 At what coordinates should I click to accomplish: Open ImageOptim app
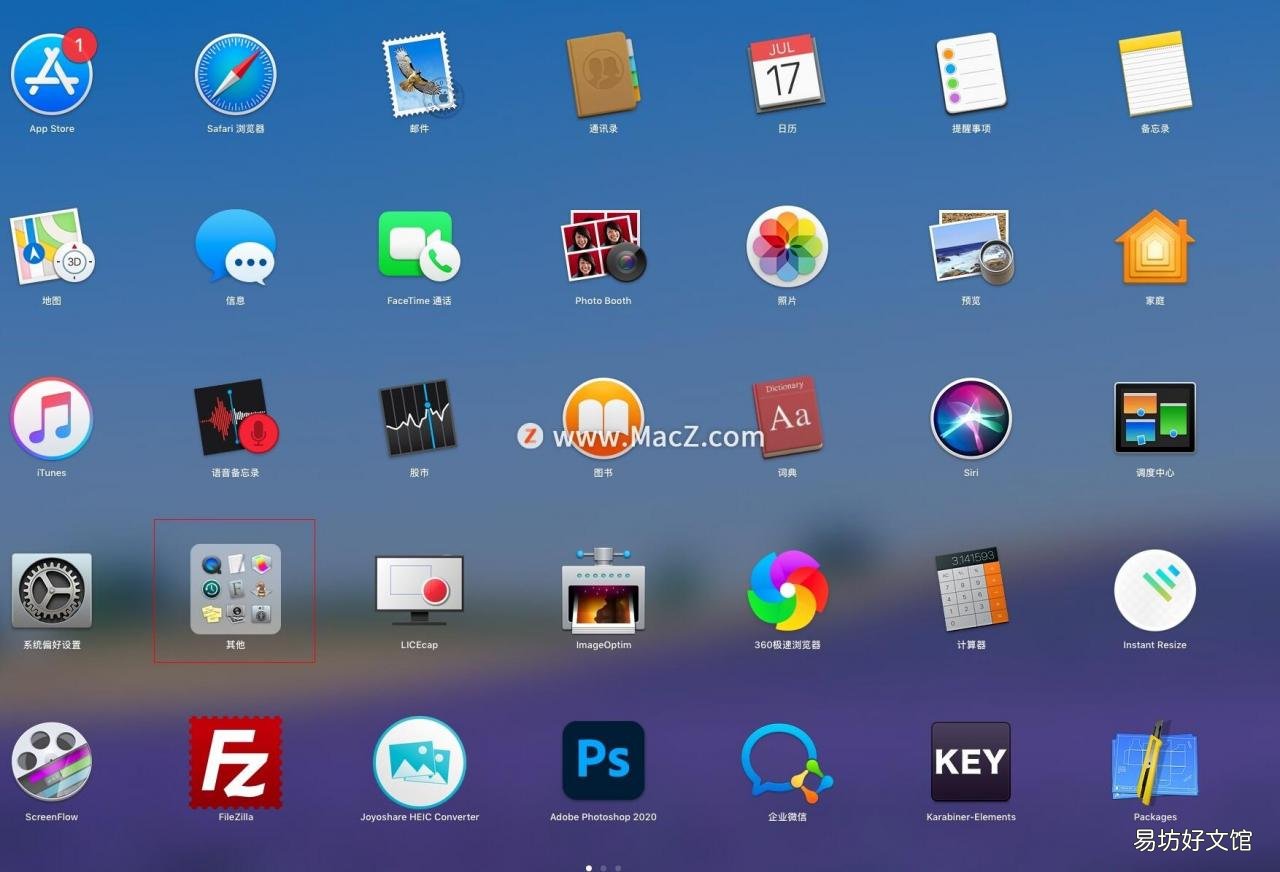tap(603, 590)
